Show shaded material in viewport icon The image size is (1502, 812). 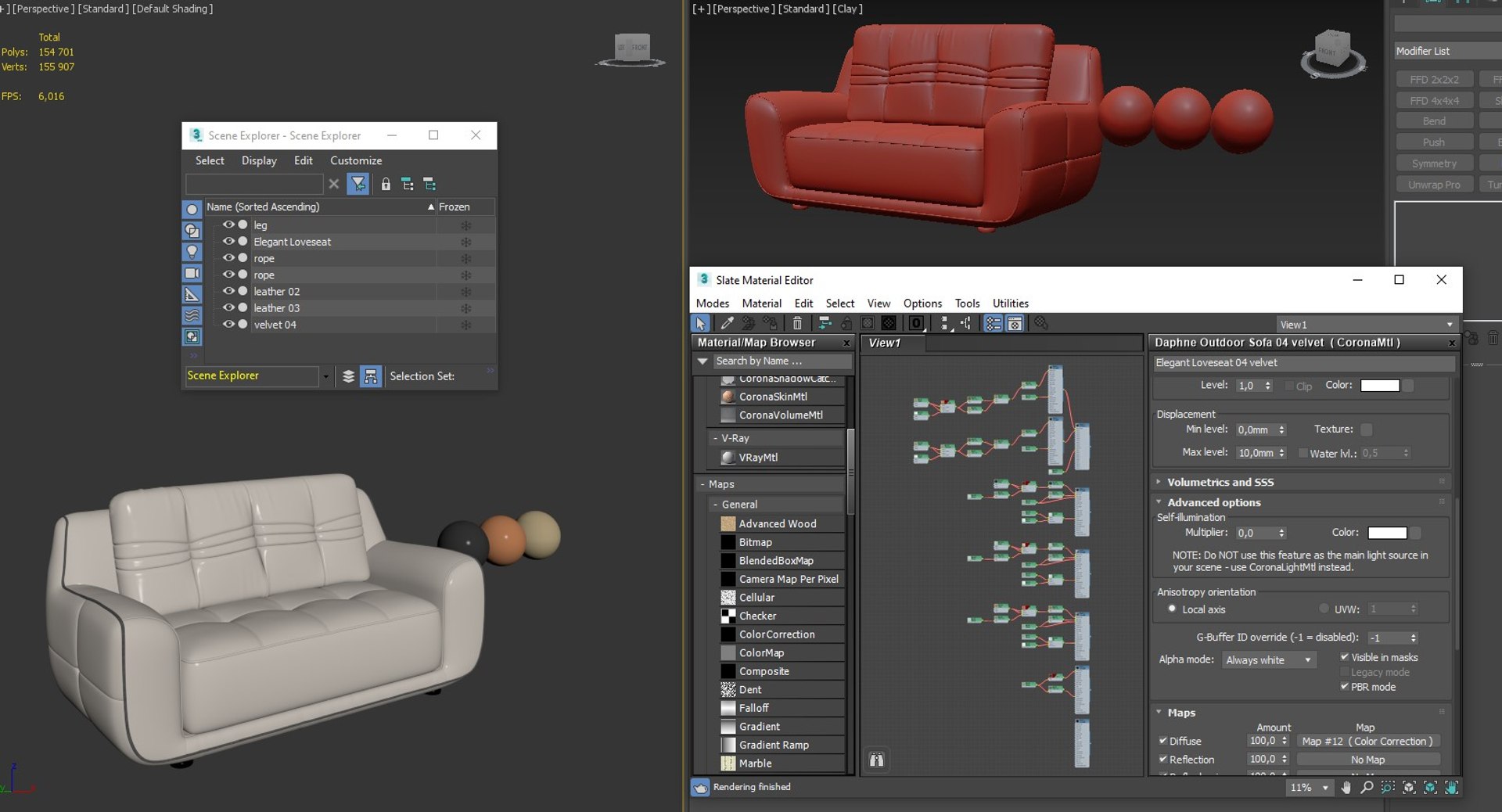868,324
